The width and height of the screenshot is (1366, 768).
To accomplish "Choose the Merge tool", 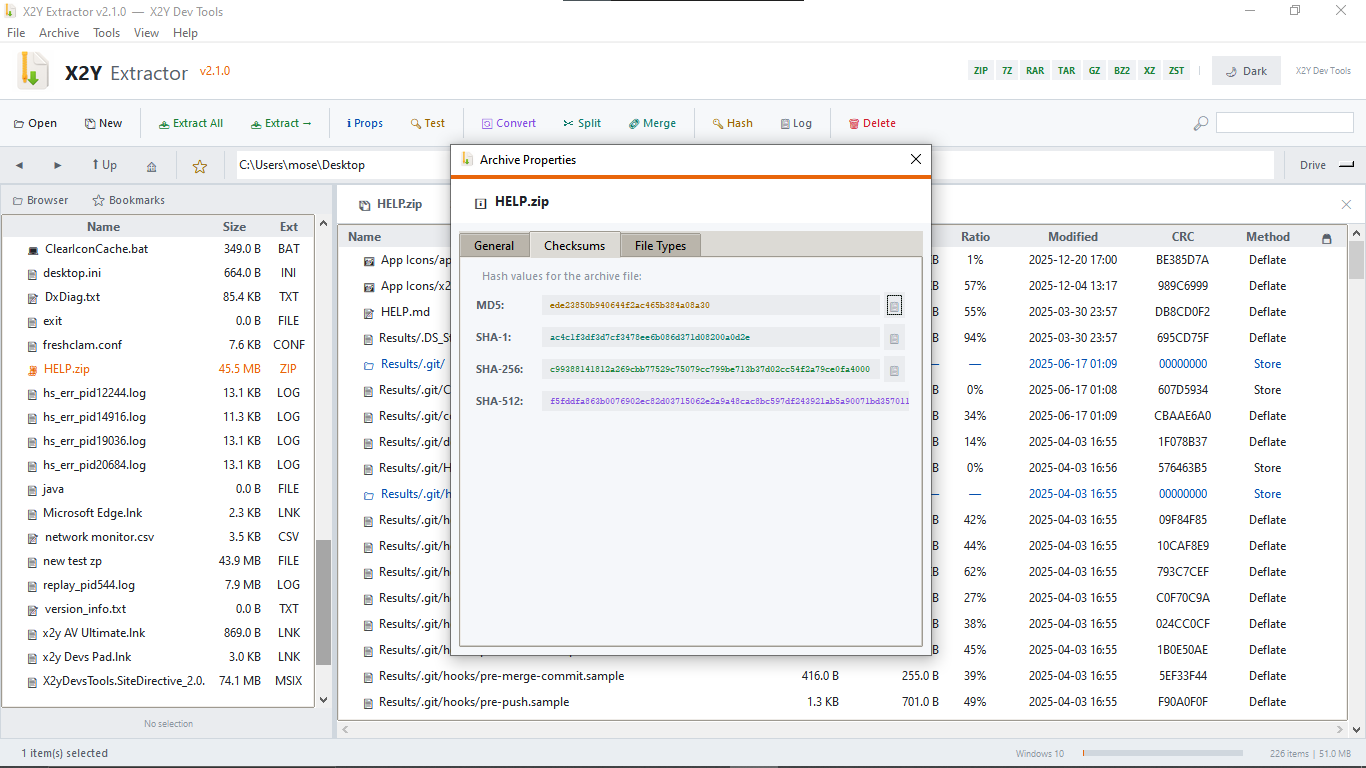I will tap(652, 124).
